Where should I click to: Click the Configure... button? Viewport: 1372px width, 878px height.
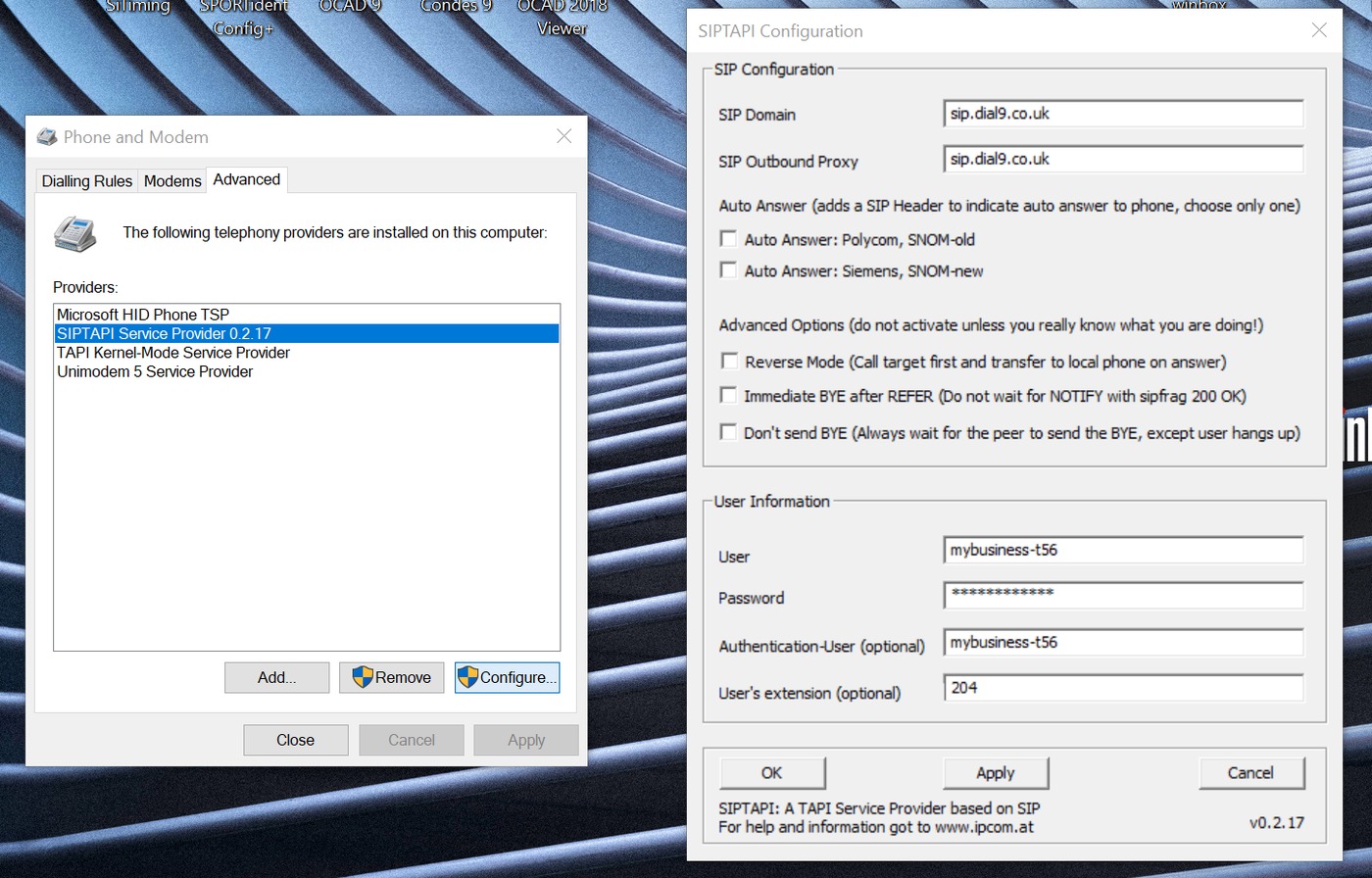click(x=507, y=677)
